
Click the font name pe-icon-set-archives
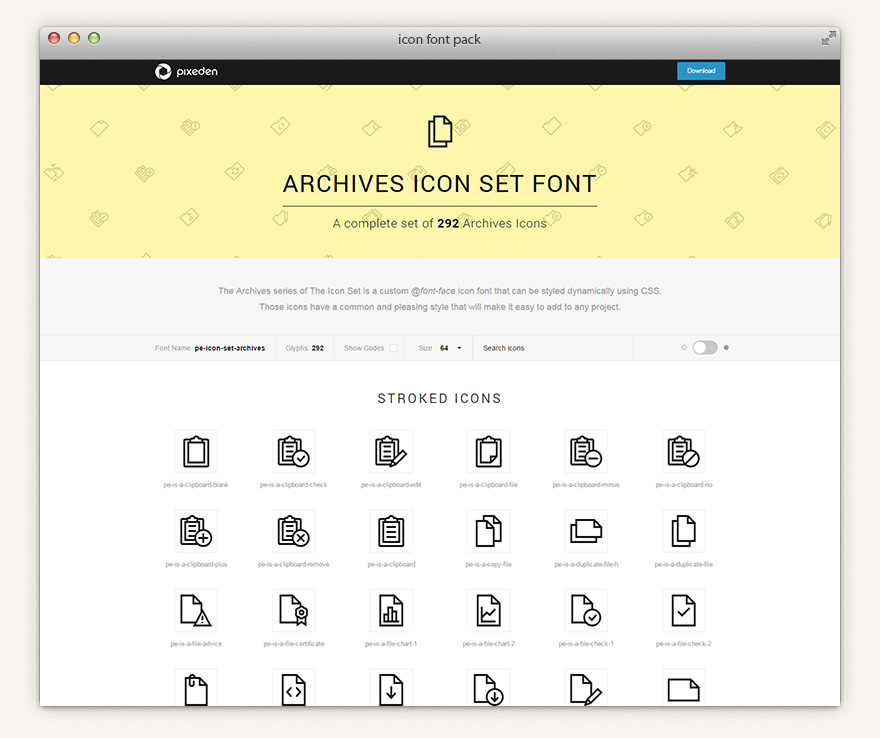(230, 348)
